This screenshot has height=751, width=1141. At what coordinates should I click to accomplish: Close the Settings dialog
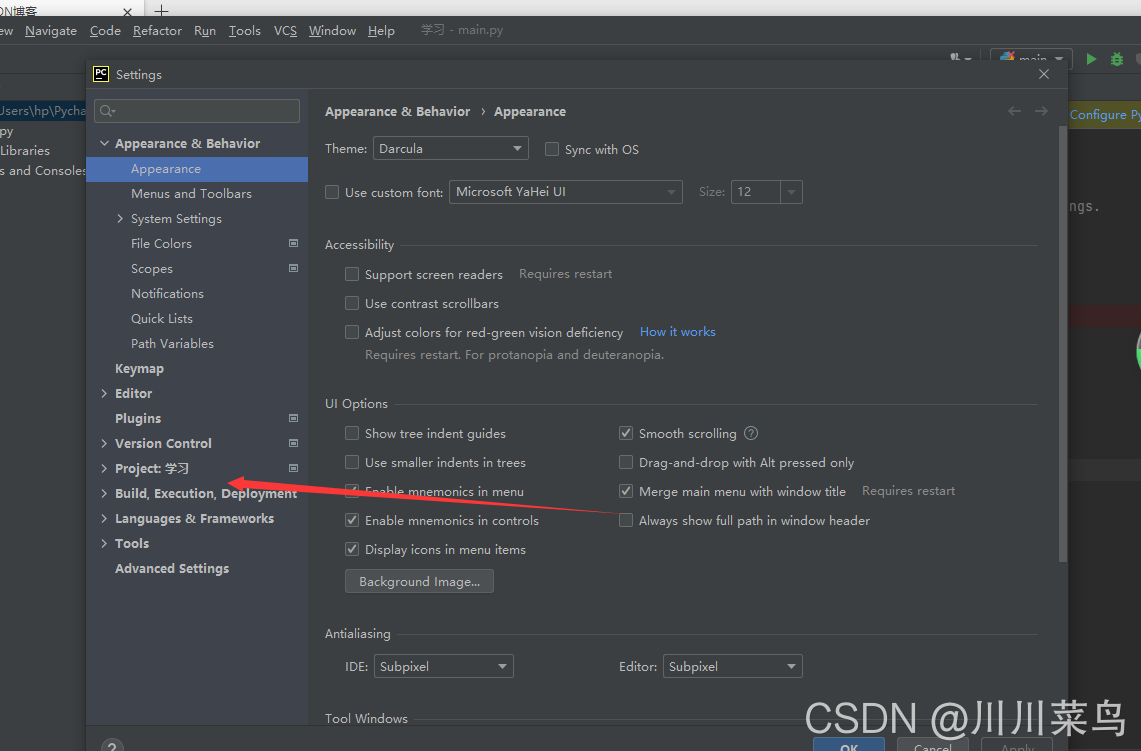click(1043, 74)
